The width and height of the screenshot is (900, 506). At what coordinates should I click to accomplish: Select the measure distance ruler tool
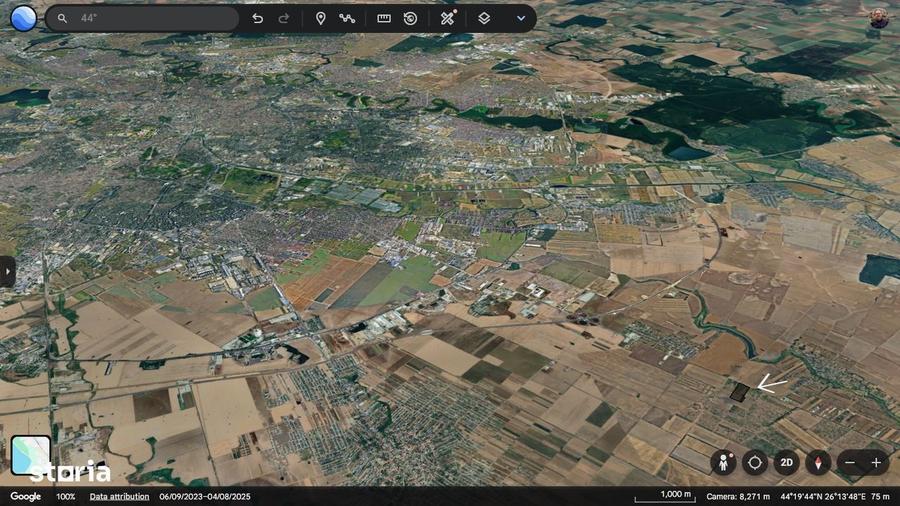(x=383, y=18)
